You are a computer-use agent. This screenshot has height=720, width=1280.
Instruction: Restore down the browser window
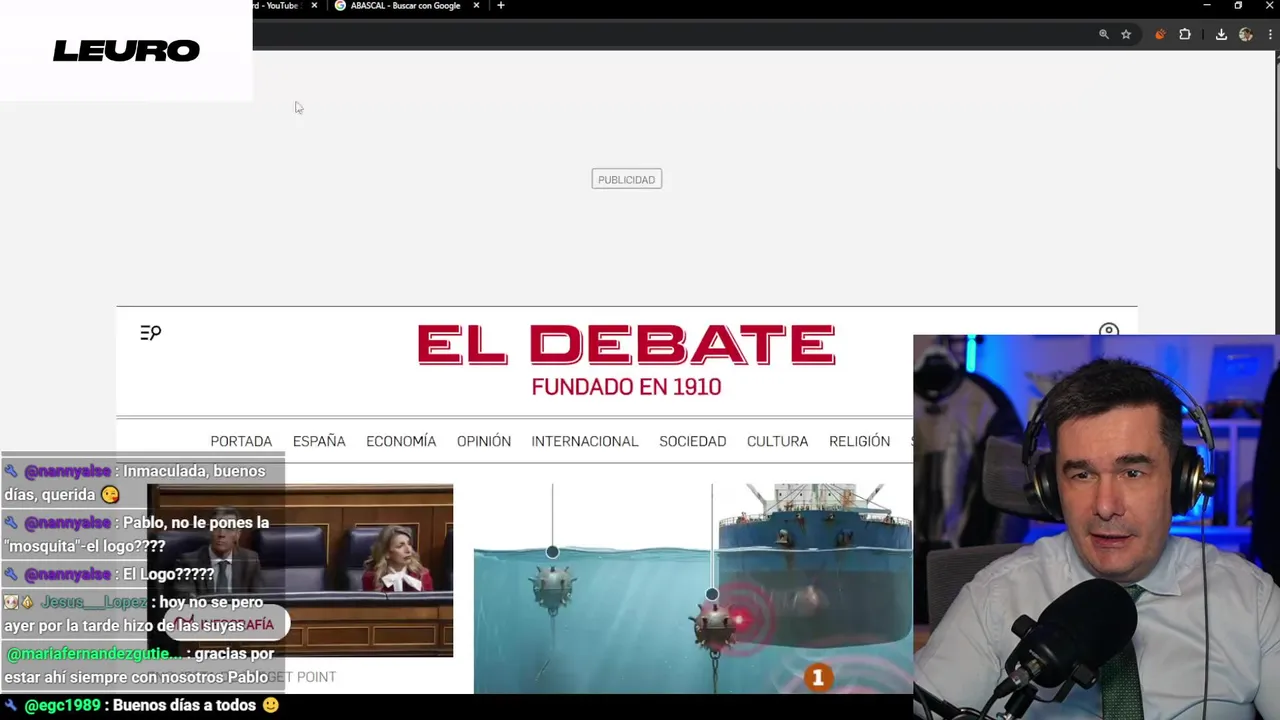tap(1238, 6)
